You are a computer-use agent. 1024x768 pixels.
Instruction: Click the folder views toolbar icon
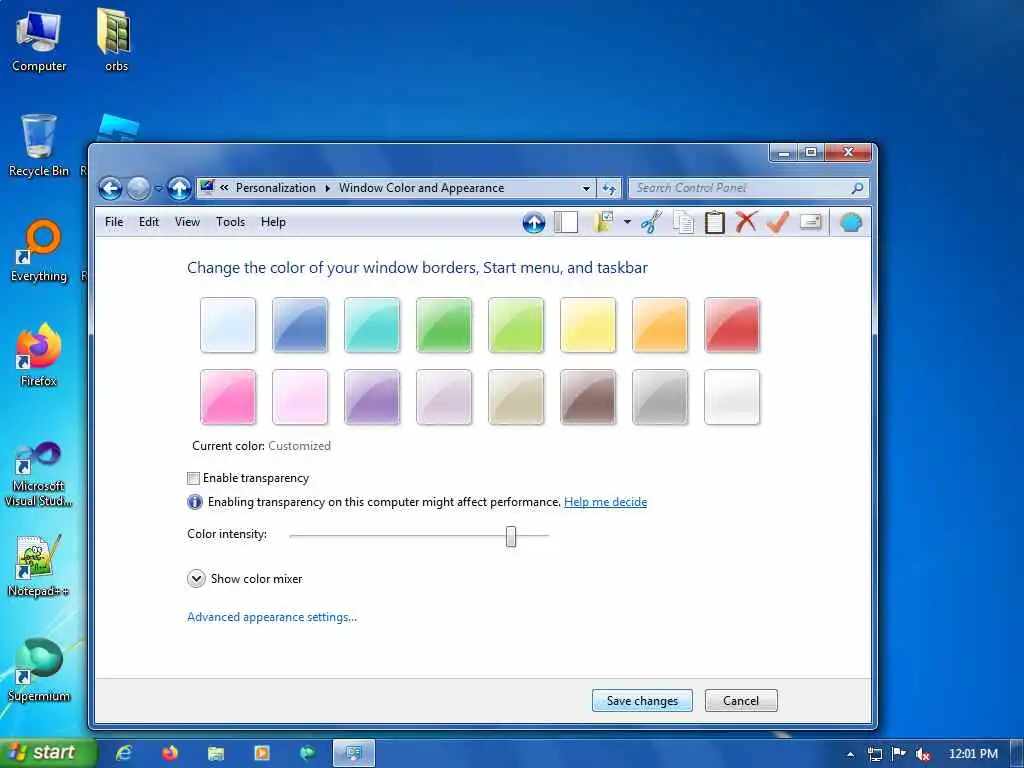click(603, 222)
